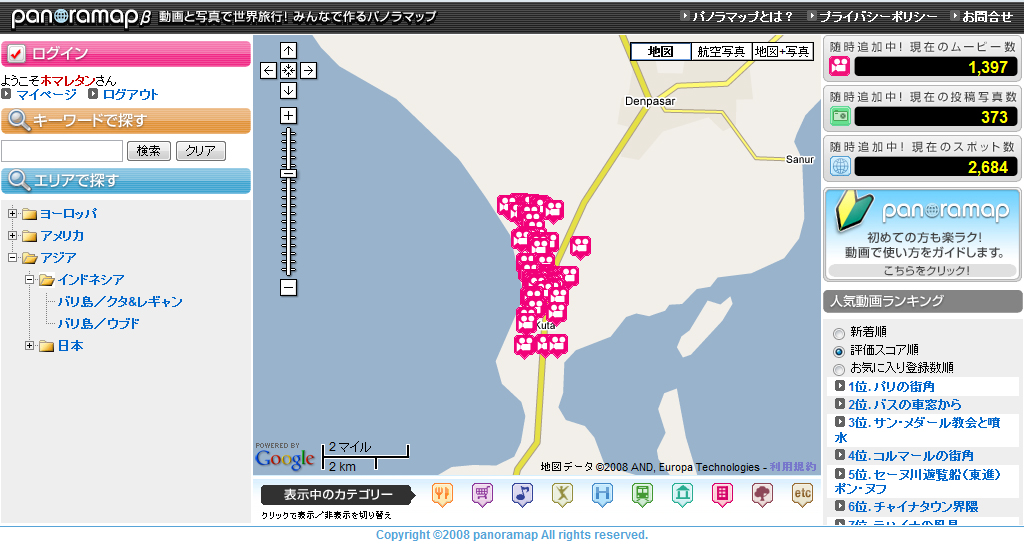The image size is (1024, 548).
Task: Click the spot count globe icon
Action: pyautogui.click(x=840, y=167)
